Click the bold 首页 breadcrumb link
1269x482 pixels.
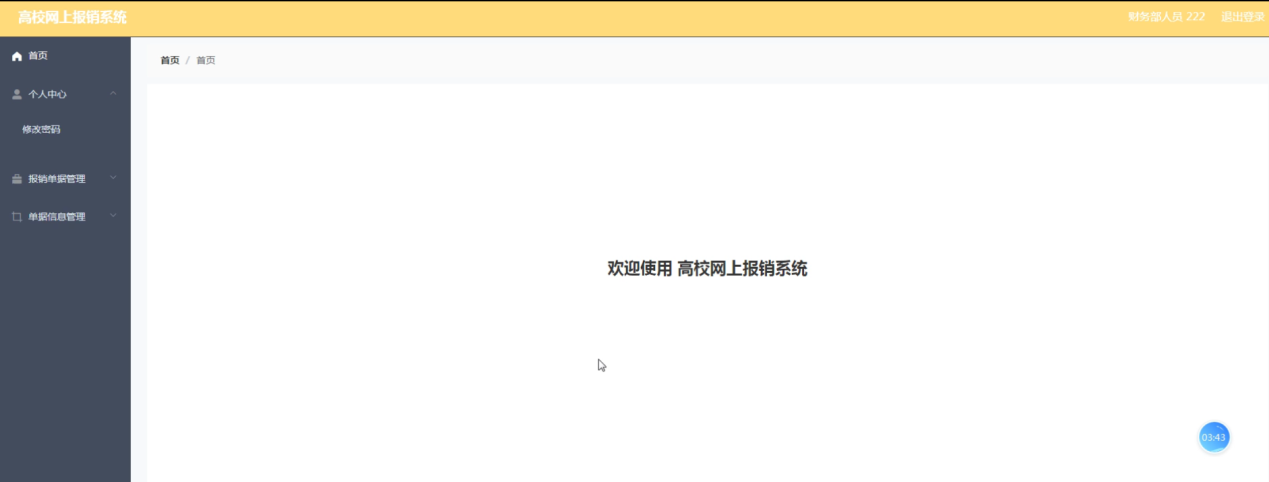pyautogui.click(x=170, y=60)
